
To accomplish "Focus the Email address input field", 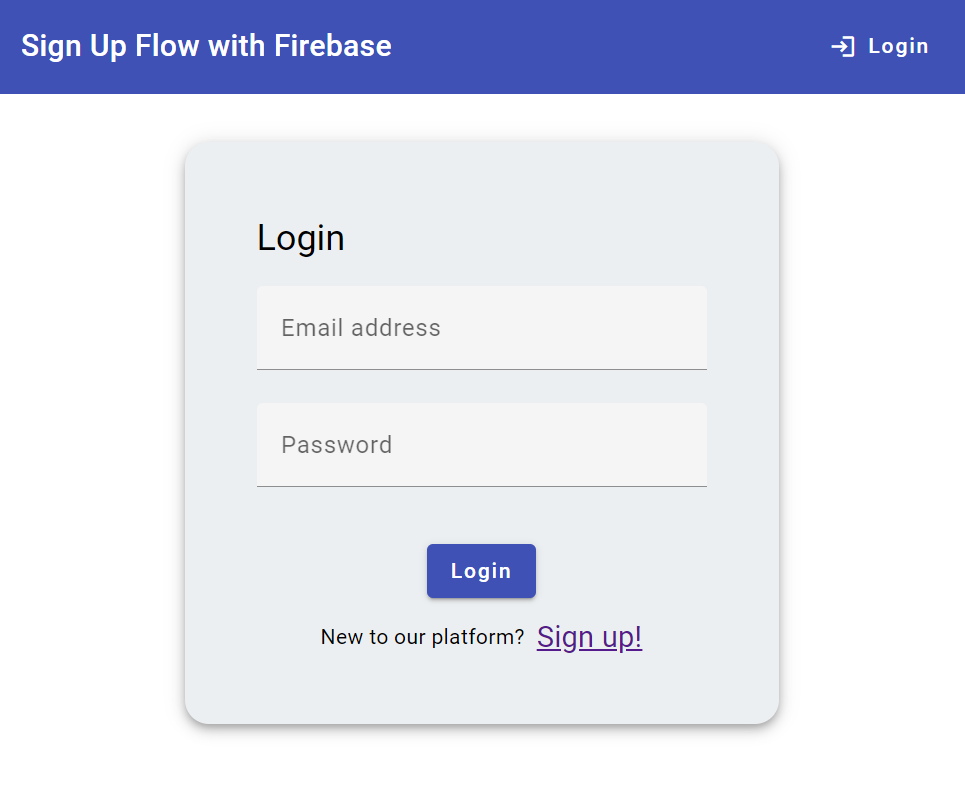I will [481, 328].
